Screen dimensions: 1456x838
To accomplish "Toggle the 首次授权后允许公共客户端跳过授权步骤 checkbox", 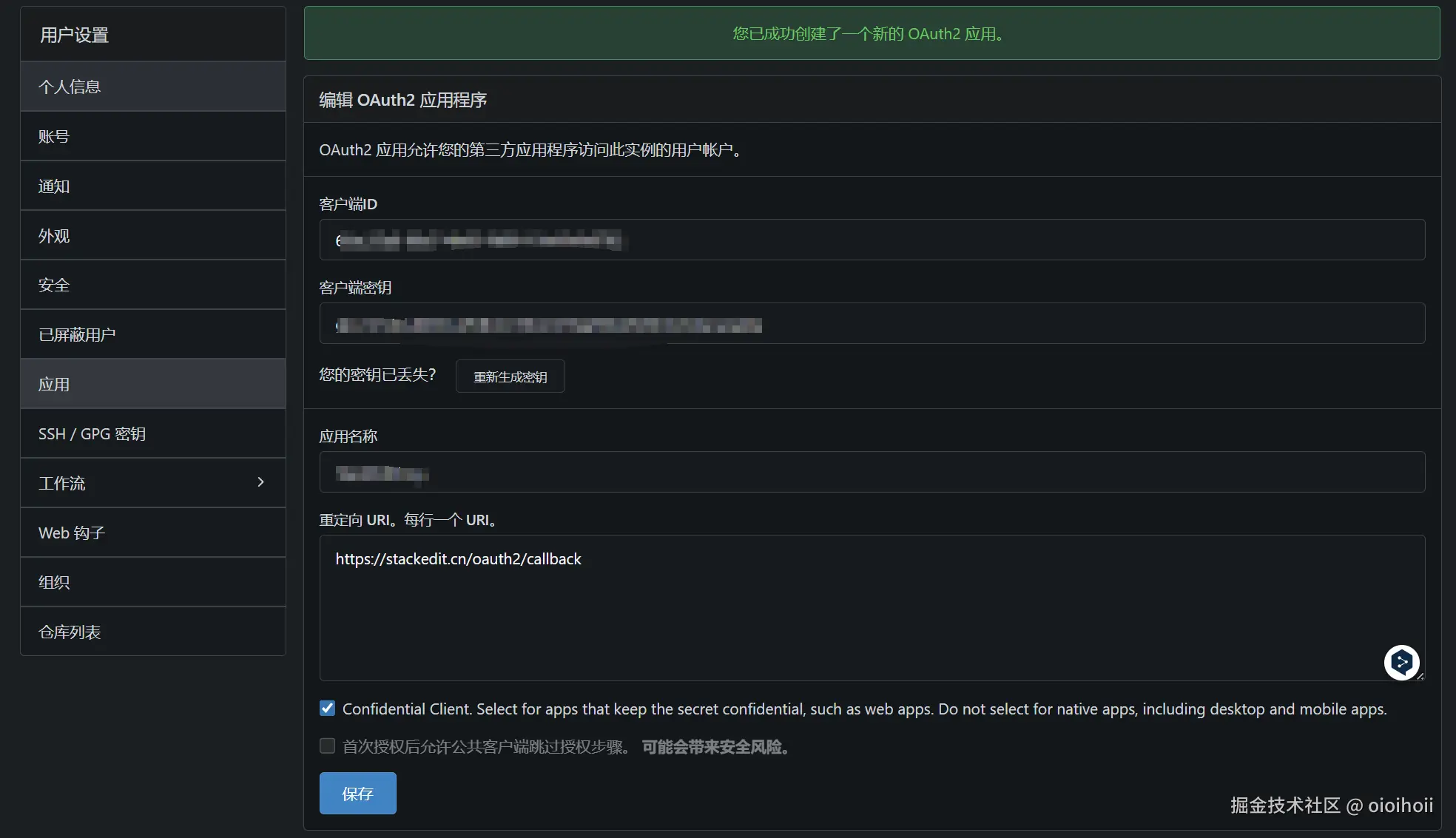I will click(x=327, y=746).
